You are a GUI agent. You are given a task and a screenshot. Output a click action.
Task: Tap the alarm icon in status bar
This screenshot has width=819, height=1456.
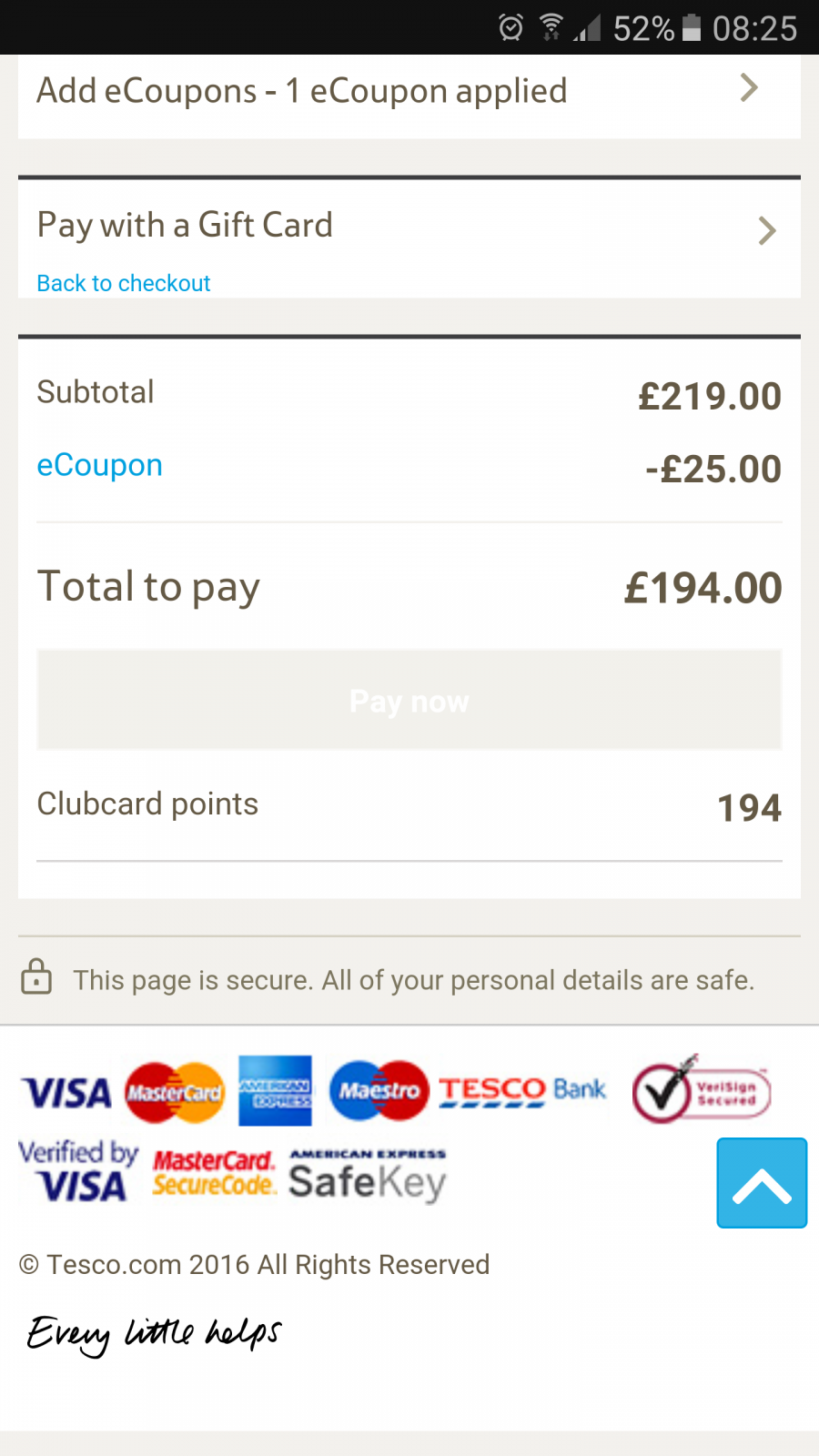coord(511,28)
